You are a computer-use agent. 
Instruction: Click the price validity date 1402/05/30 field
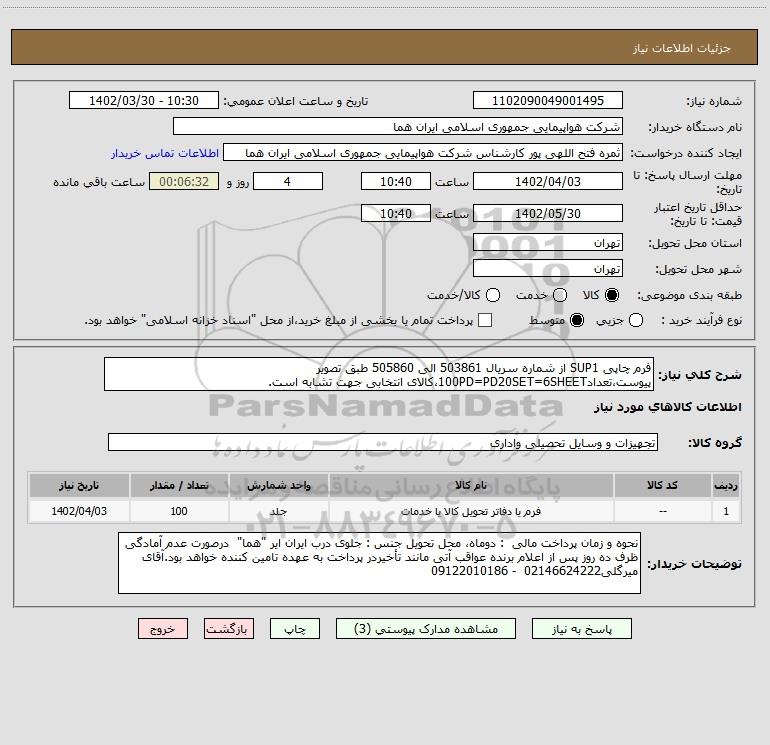coord(548,213)
